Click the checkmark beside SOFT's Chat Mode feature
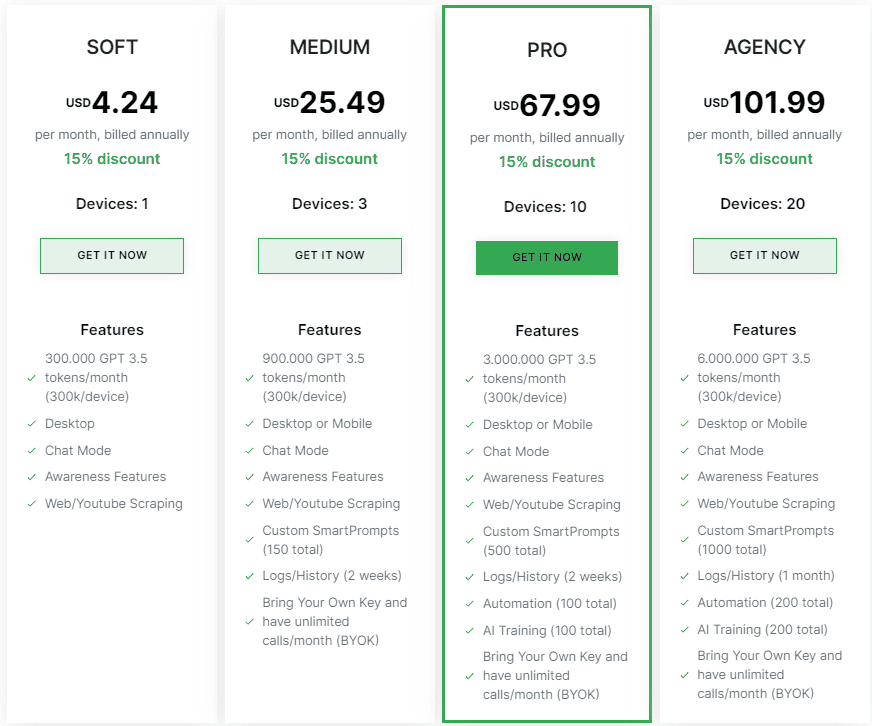 click(31, 450)
